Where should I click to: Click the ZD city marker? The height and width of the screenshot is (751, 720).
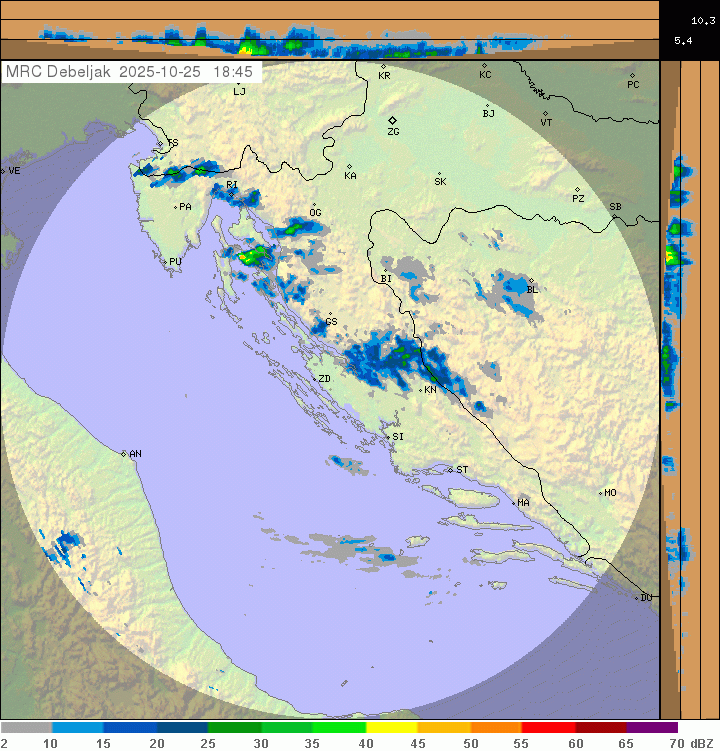tap(312, 378)
